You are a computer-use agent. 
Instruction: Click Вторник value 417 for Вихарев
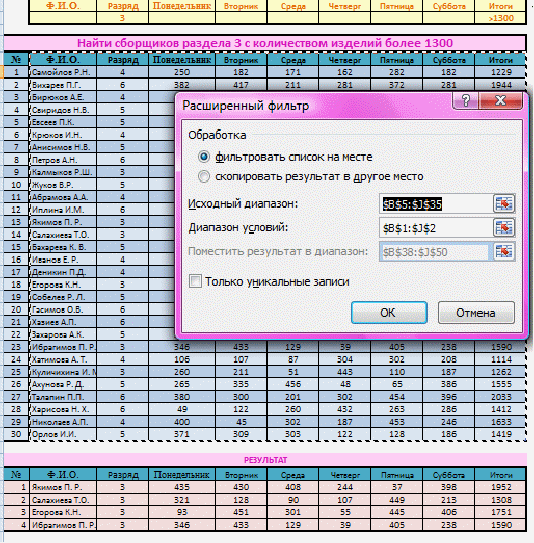241,85
